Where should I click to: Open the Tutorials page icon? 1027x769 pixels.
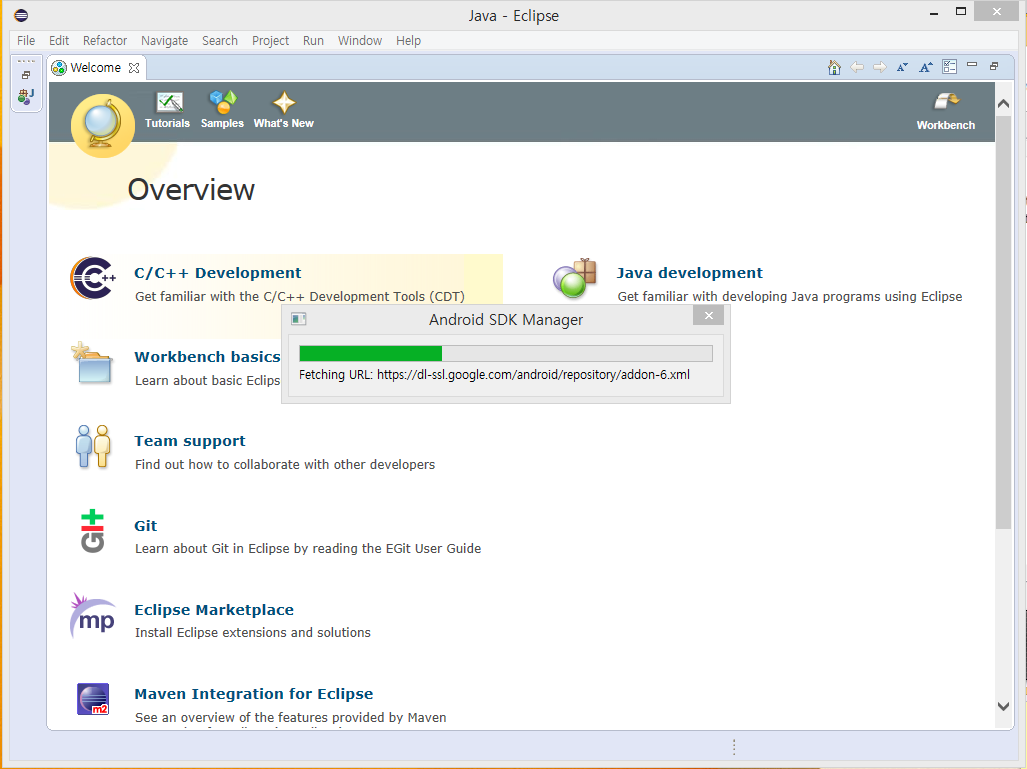[x=168, y=103]
